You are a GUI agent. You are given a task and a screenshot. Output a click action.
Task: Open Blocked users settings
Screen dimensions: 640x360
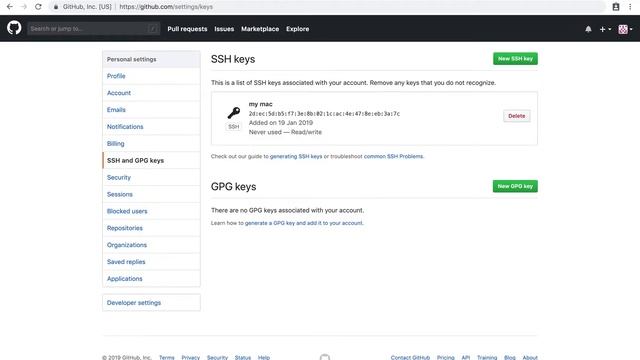tap(151, 211)
